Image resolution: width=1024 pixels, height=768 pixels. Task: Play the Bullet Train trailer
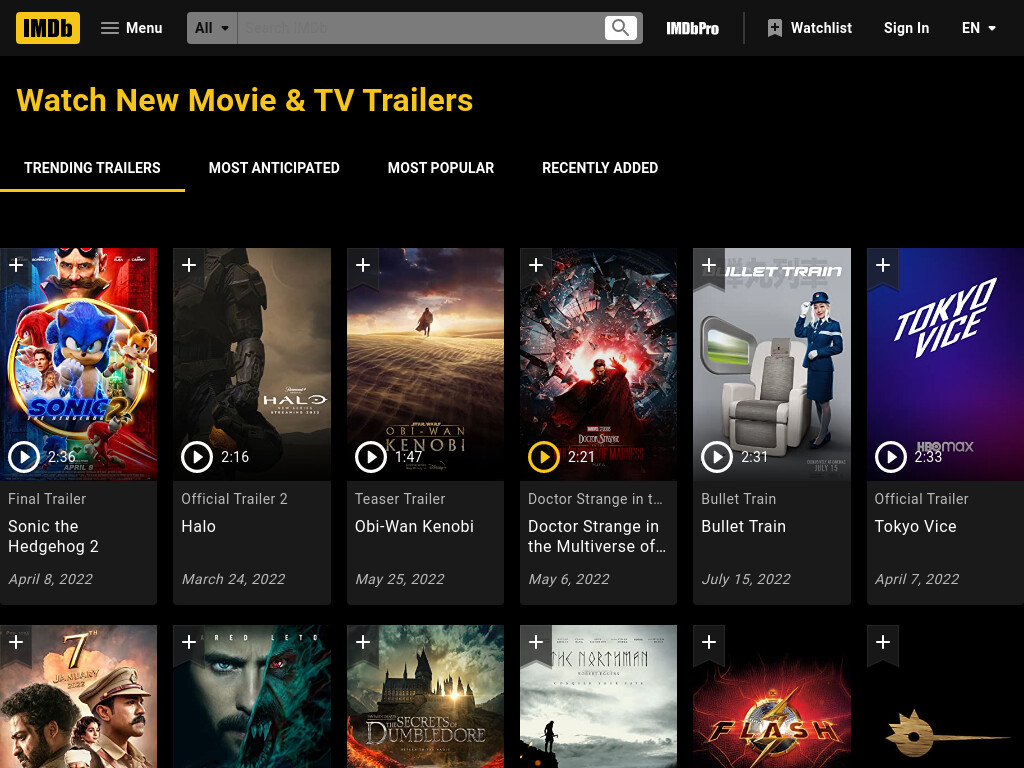717,457
